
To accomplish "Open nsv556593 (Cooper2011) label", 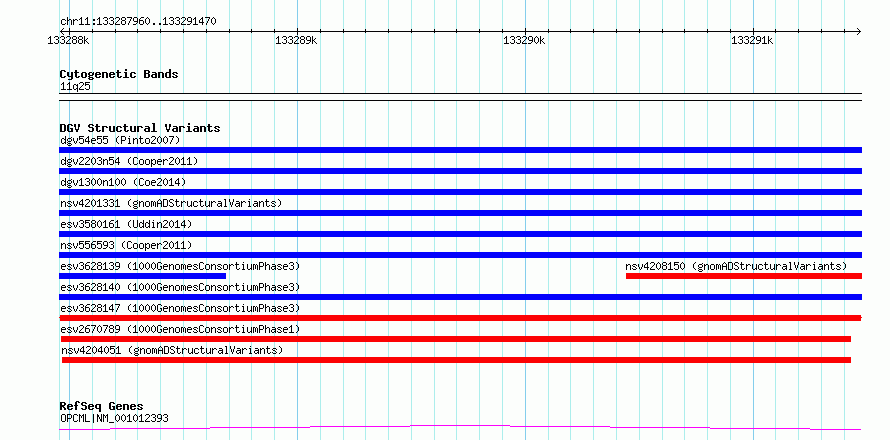I will click(x=126, y=245).
